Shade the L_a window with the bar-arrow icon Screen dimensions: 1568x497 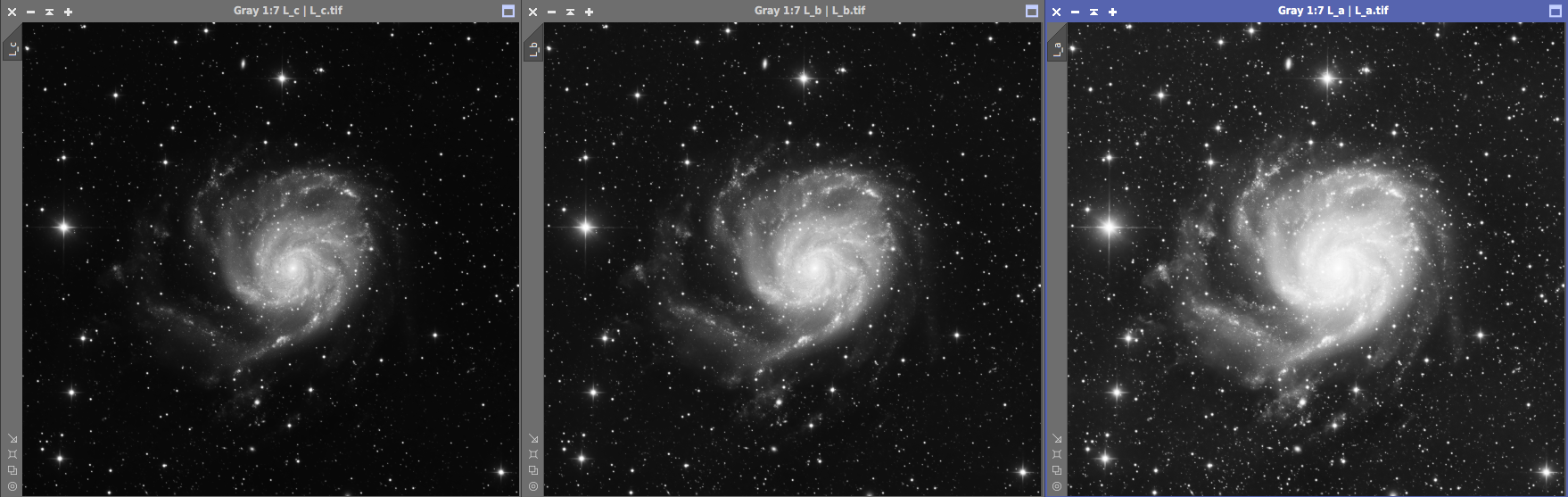coord(1093,12)
